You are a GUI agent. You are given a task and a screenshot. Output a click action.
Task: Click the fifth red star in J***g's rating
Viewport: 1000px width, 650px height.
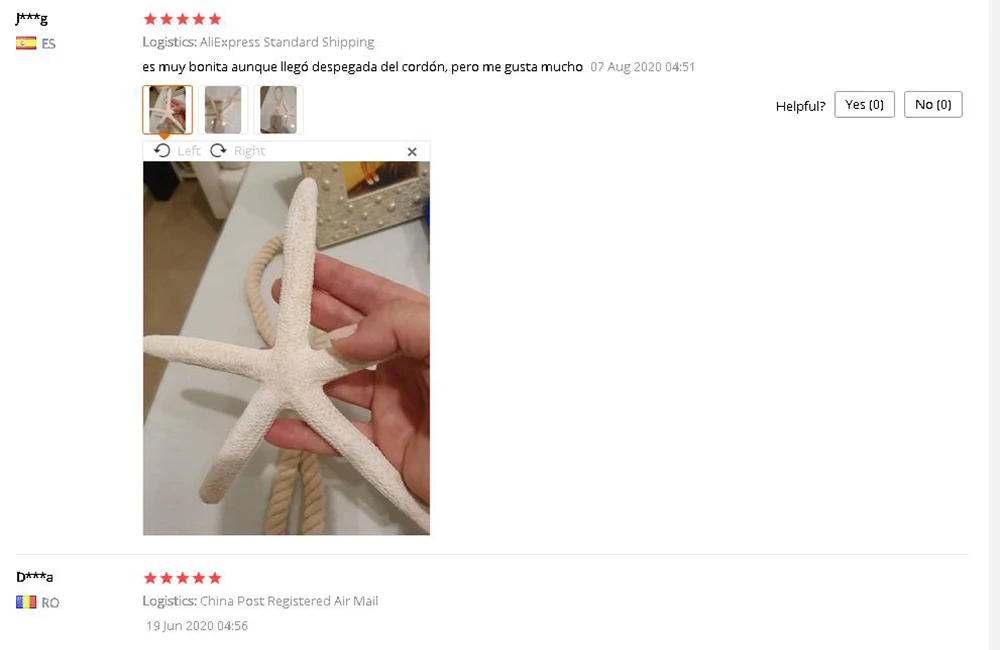coord(215,19)
